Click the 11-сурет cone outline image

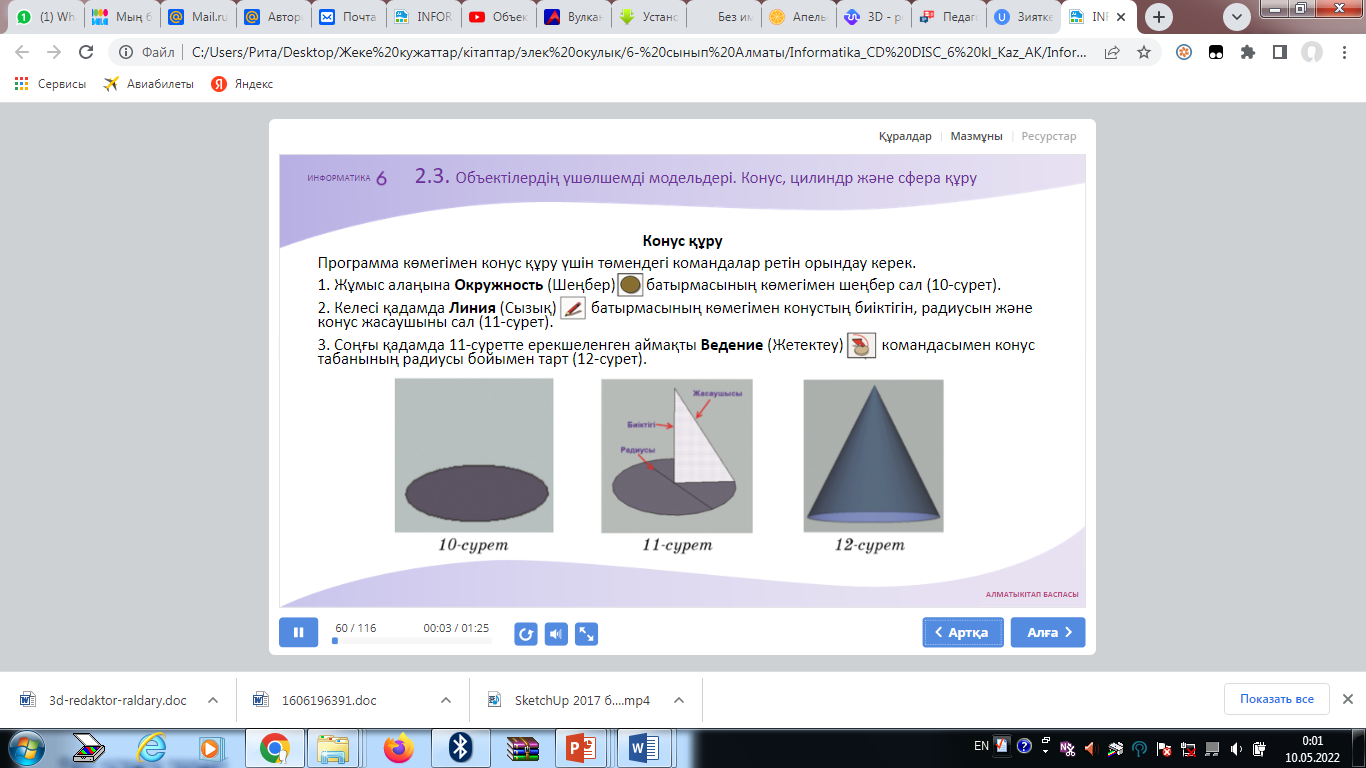point(677,456)
